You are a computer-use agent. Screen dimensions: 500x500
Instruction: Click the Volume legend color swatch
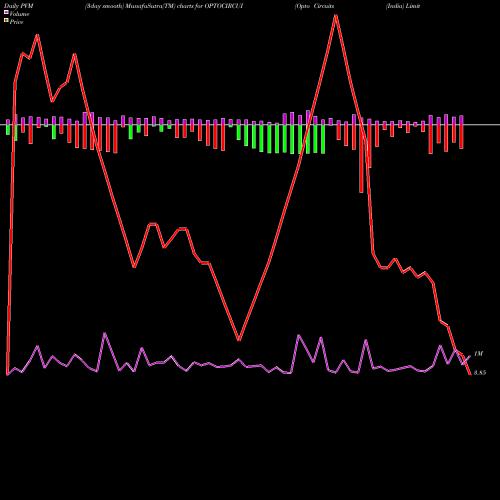click(x=6, y=13)
